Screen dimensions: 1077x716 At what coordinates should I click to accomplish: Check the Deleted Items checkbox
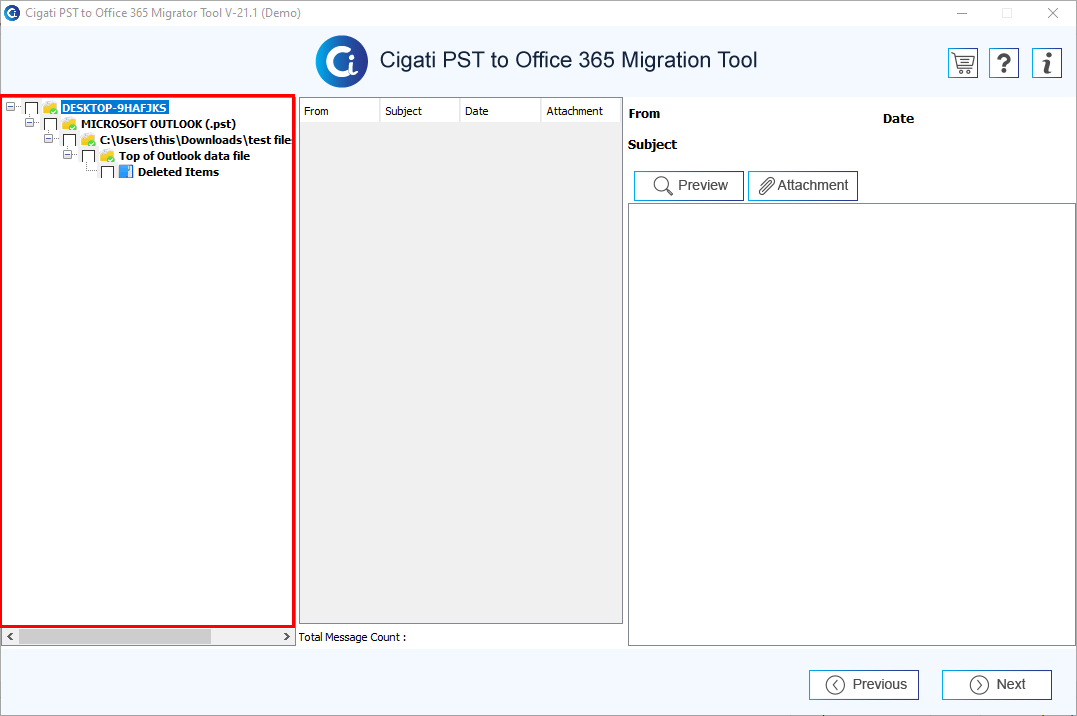pyautogui.click(x=107, y=172)
